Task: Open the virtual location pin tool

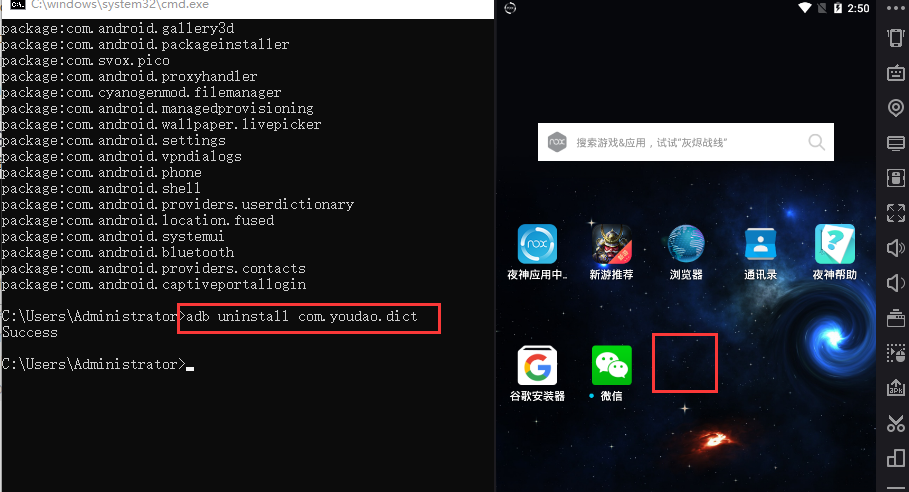Action: click(x=896, y=108)
